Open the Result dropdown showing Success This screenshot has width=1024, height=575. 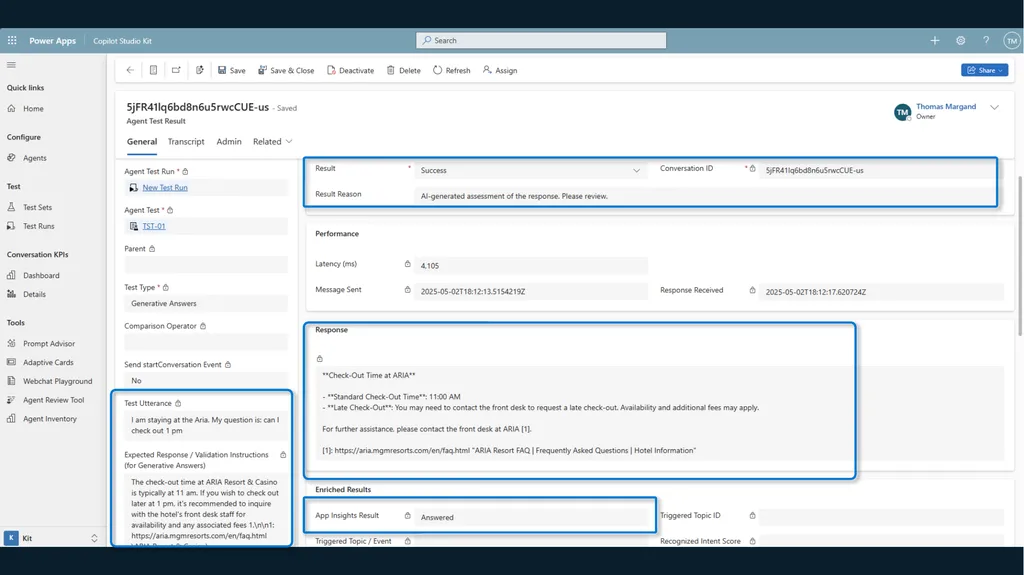(x=530, y=170)
